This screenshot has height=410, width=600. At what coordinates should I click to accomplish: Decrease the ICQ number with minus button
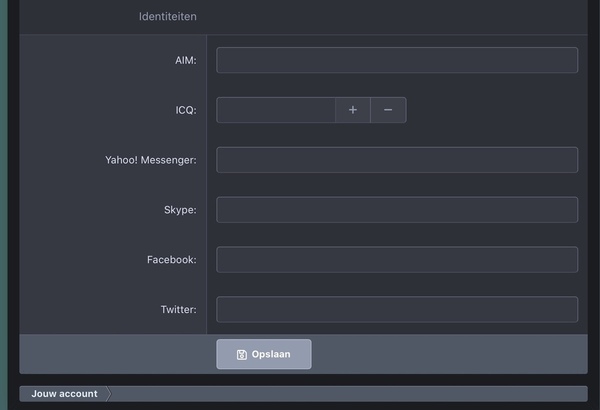[388, 110]
